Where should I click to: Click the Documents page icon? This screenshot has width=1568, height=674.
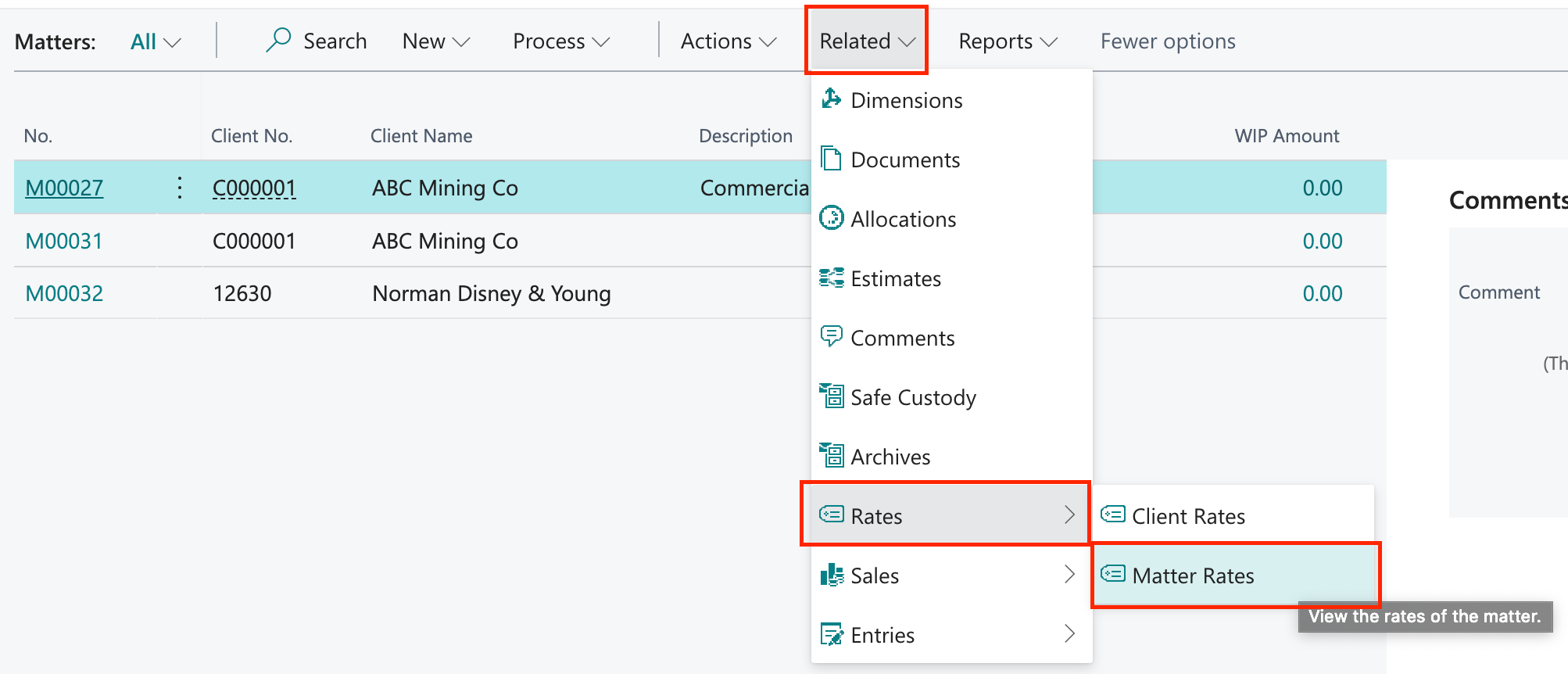coord(831,159)
